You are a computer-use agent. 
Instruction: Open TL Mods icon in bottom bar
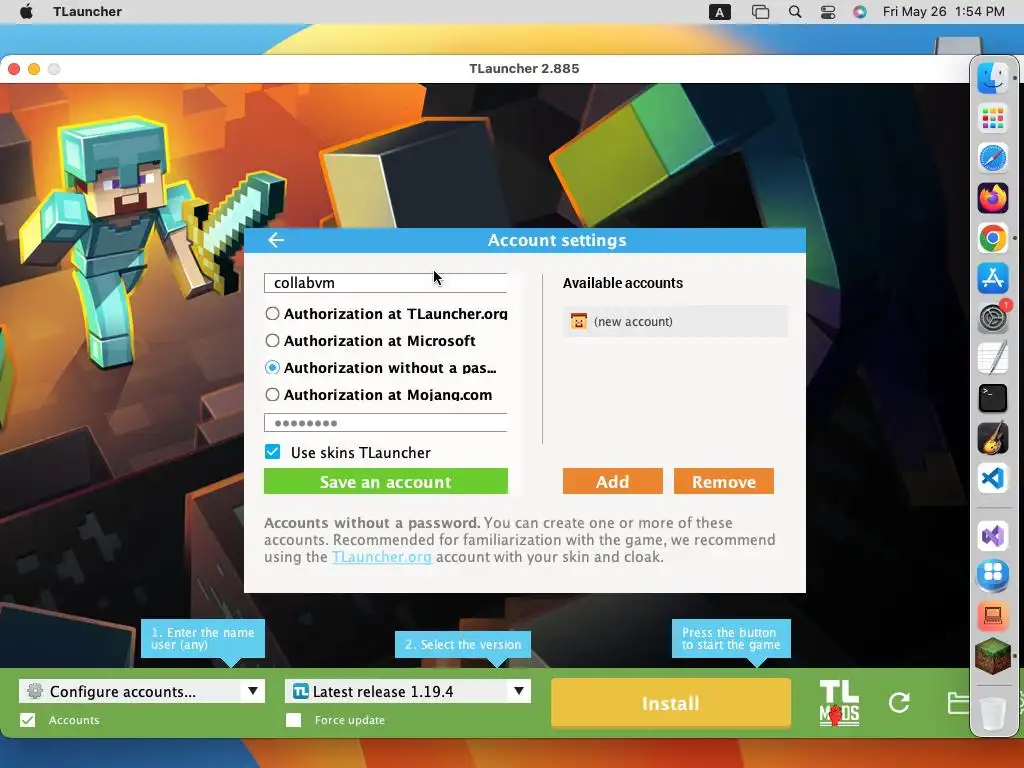[x=839, y=703]
